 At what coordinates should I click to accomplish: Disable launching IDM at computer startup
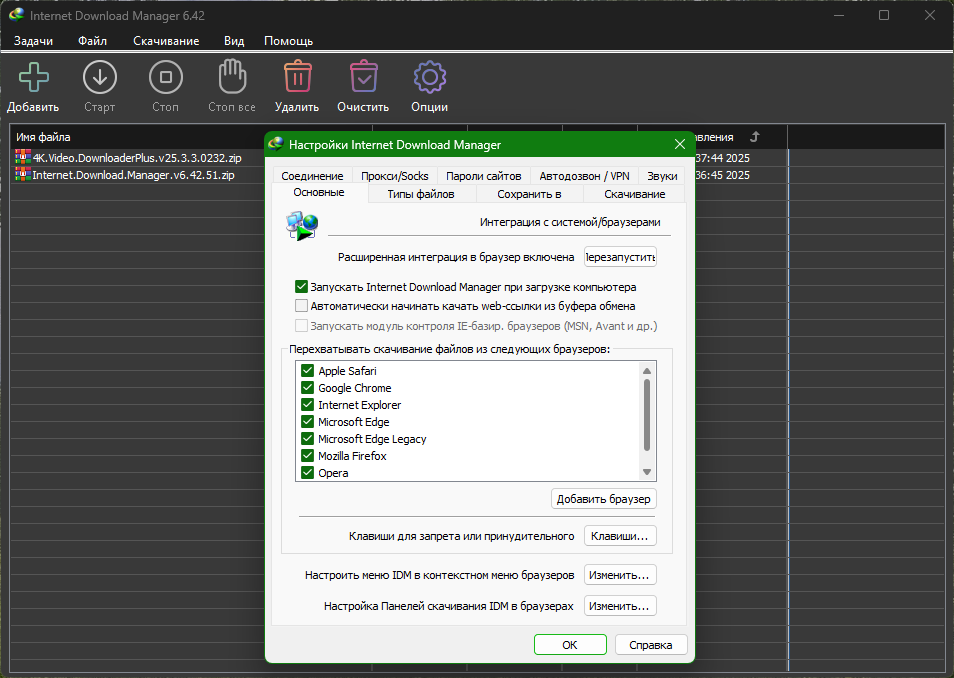[302, 287]
